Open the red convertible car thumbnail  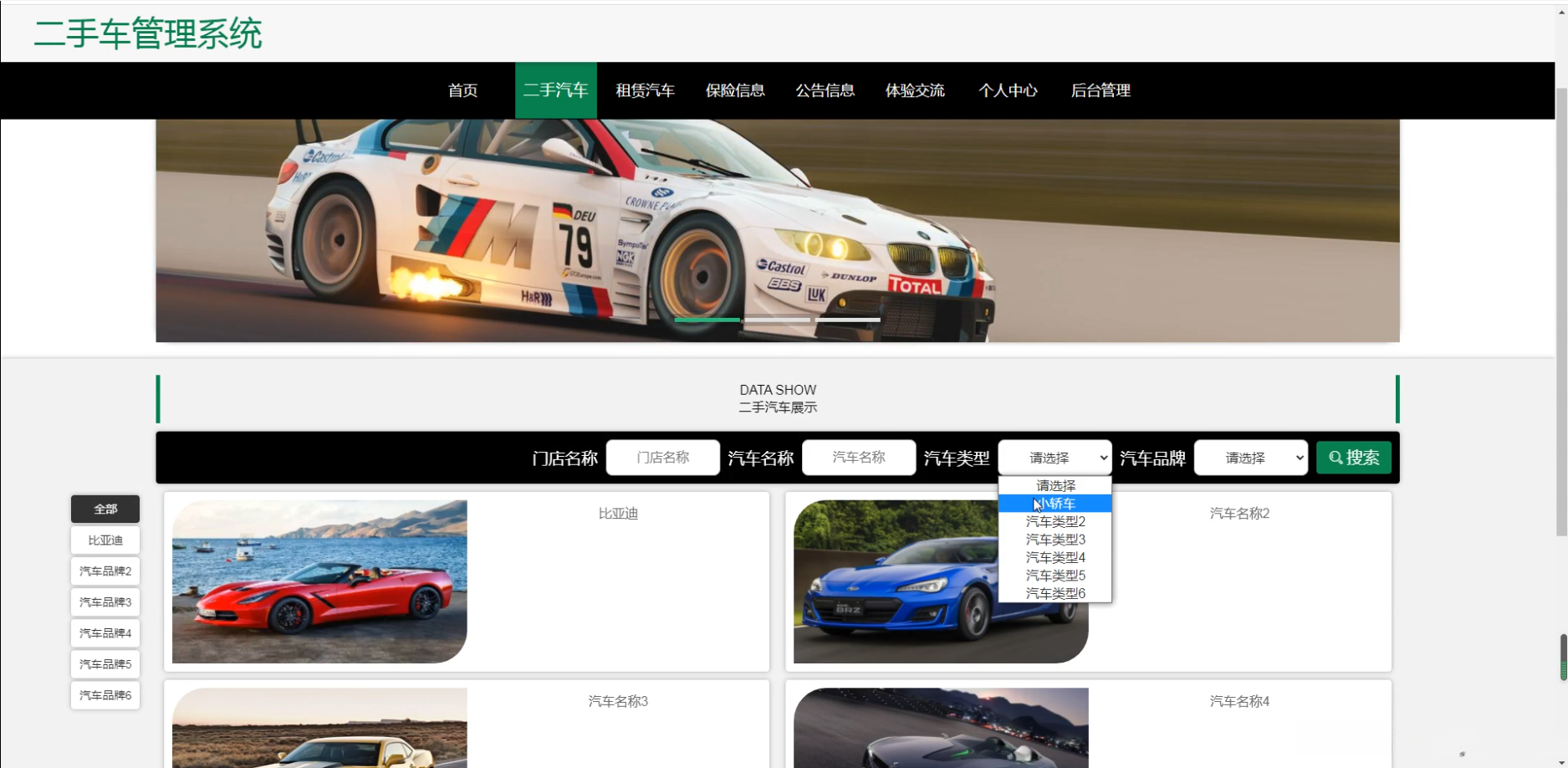click(x=319, y=581)
